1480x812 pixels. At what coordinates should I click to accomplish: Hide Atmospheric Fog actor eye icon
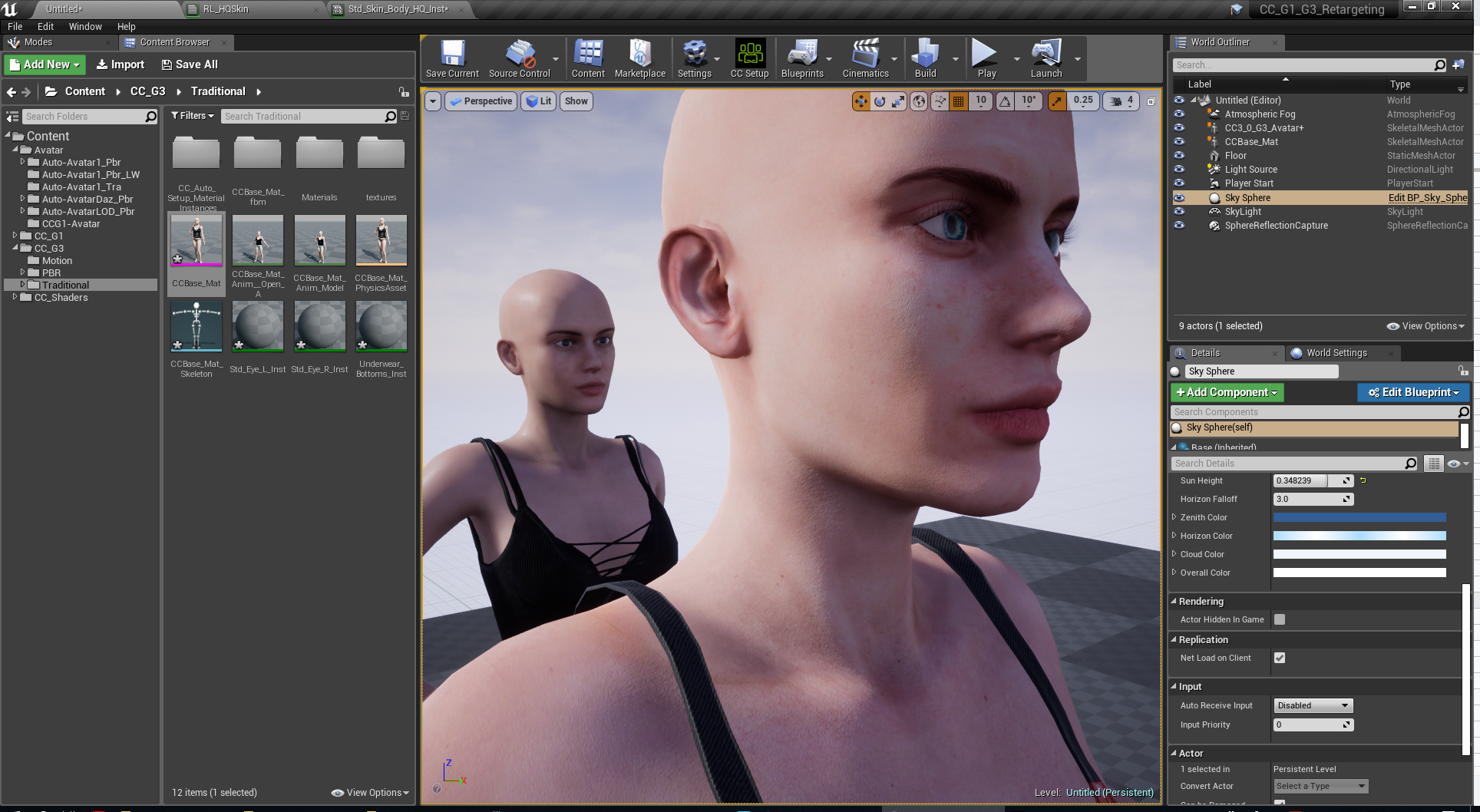(1179, 114)
